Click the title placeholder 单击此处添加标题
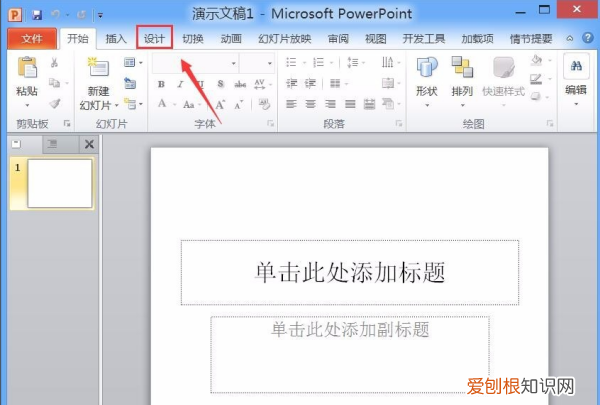This screenshot has height=405, width=600. click(349, 271)
